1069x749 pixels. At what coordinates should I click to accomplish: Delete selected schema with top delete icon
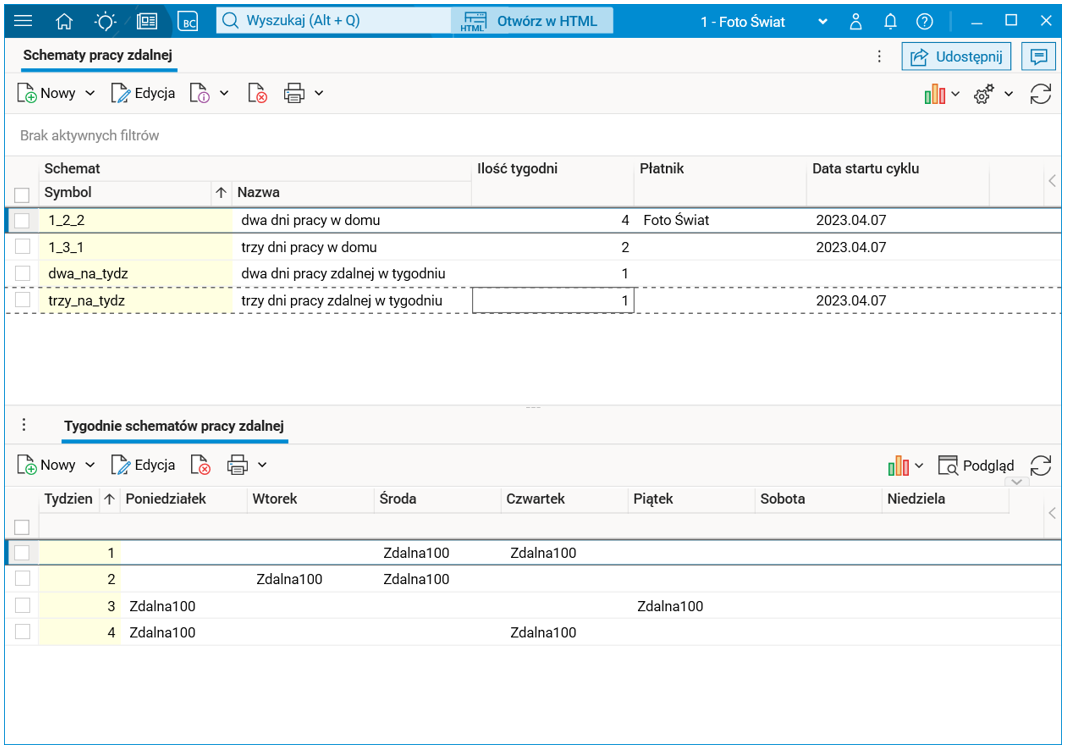(x=257, y=94)
